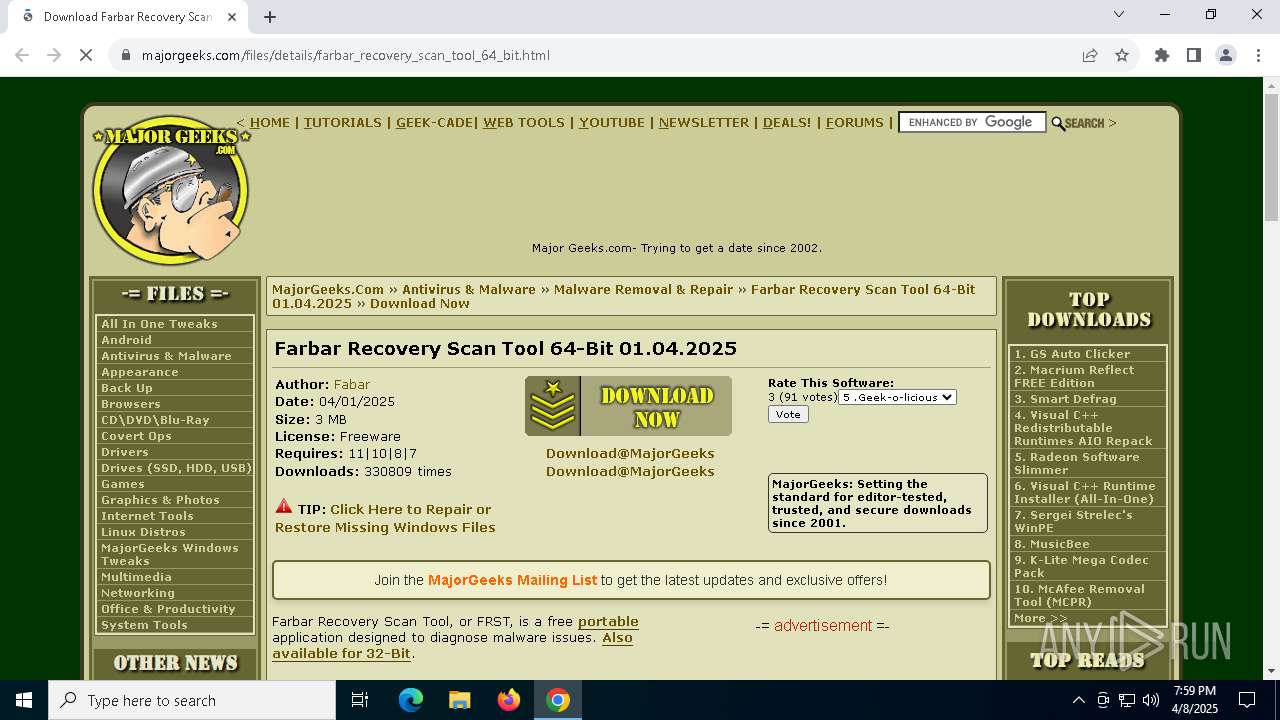Toggle Chrome side panel icon
The image size is (1280, 720).
click(x=1194, y=55)
